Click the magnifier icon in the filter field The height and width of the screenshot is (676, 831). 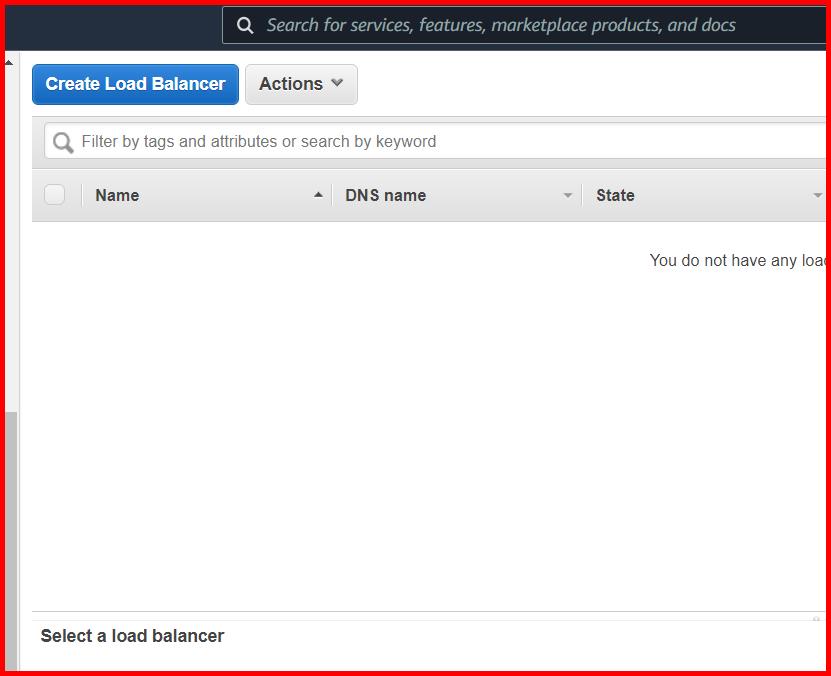coord(61,141)
